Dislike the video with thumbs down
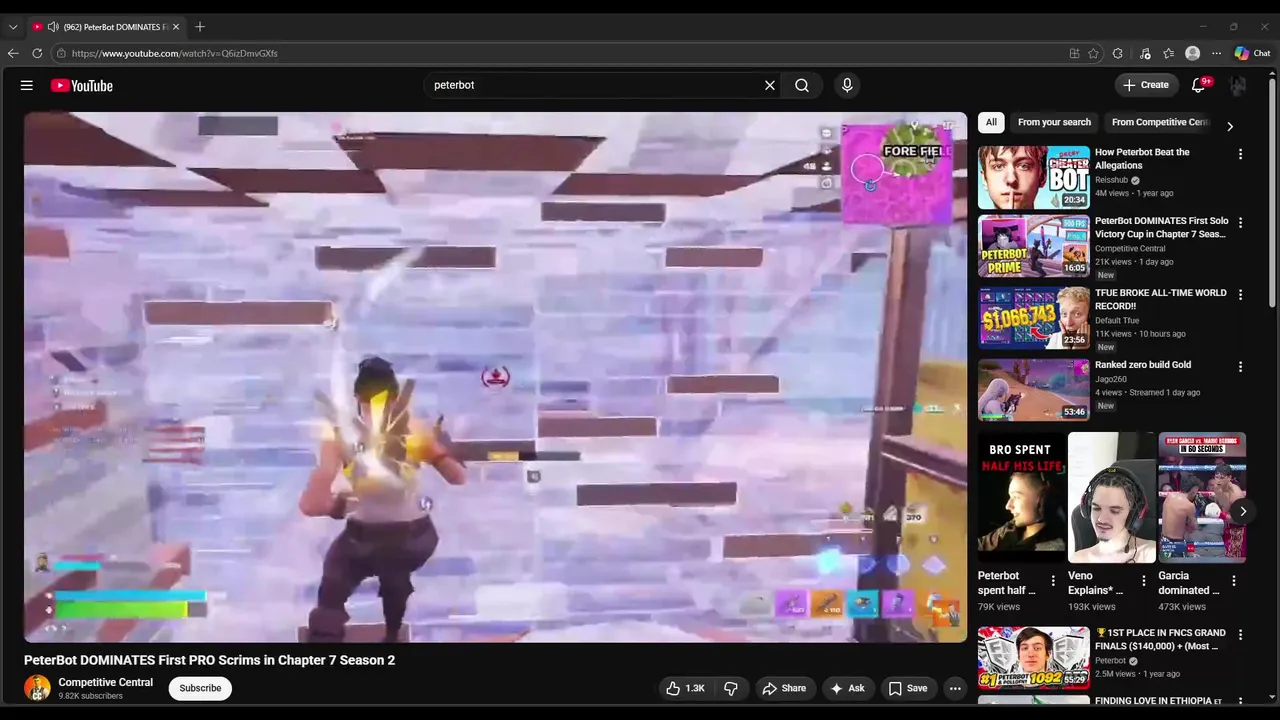1280x720 pixels. tap(731, 688)
